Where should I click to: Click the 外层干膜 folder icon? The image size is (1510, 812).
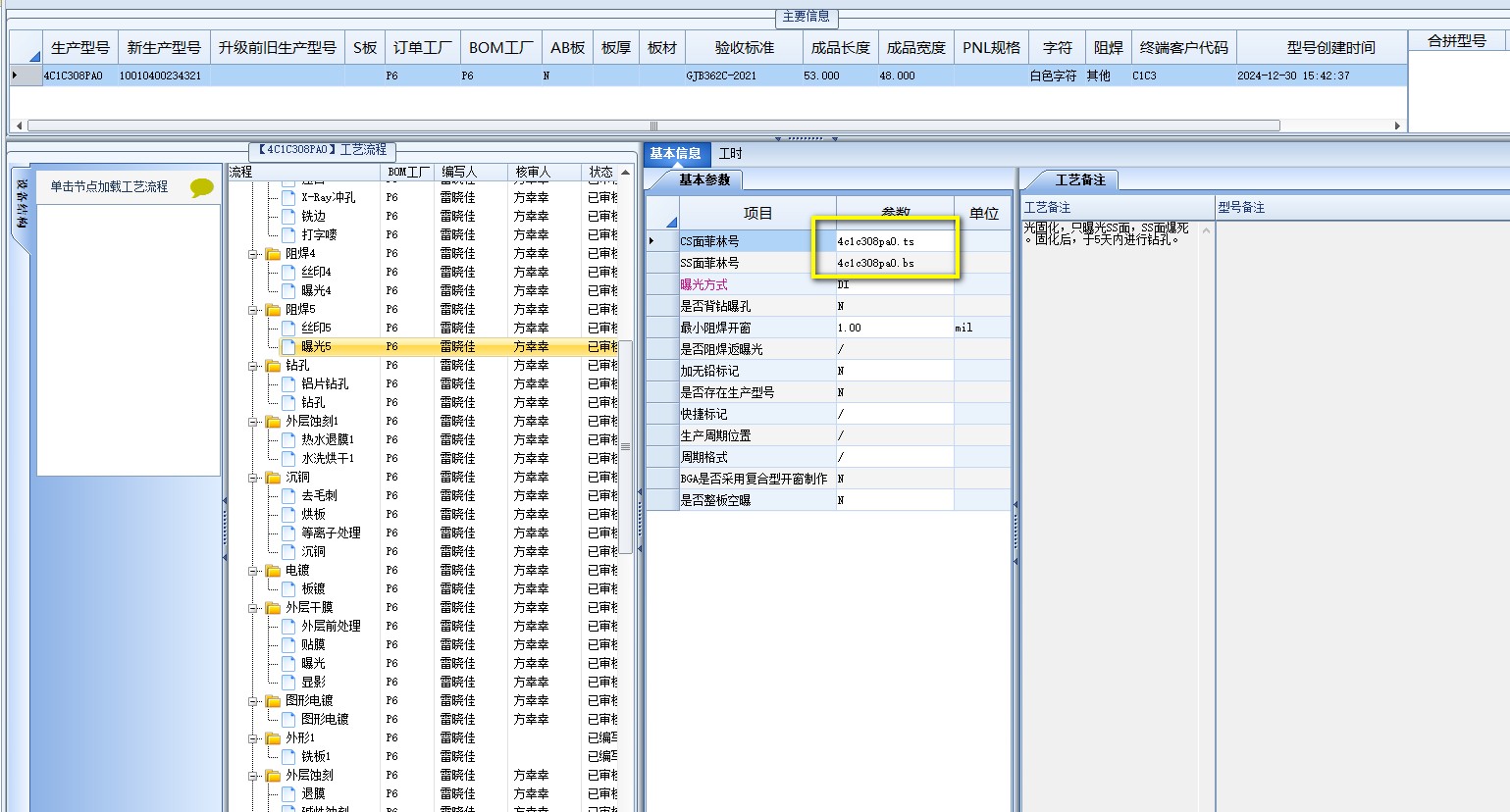[x=273, y=608]
